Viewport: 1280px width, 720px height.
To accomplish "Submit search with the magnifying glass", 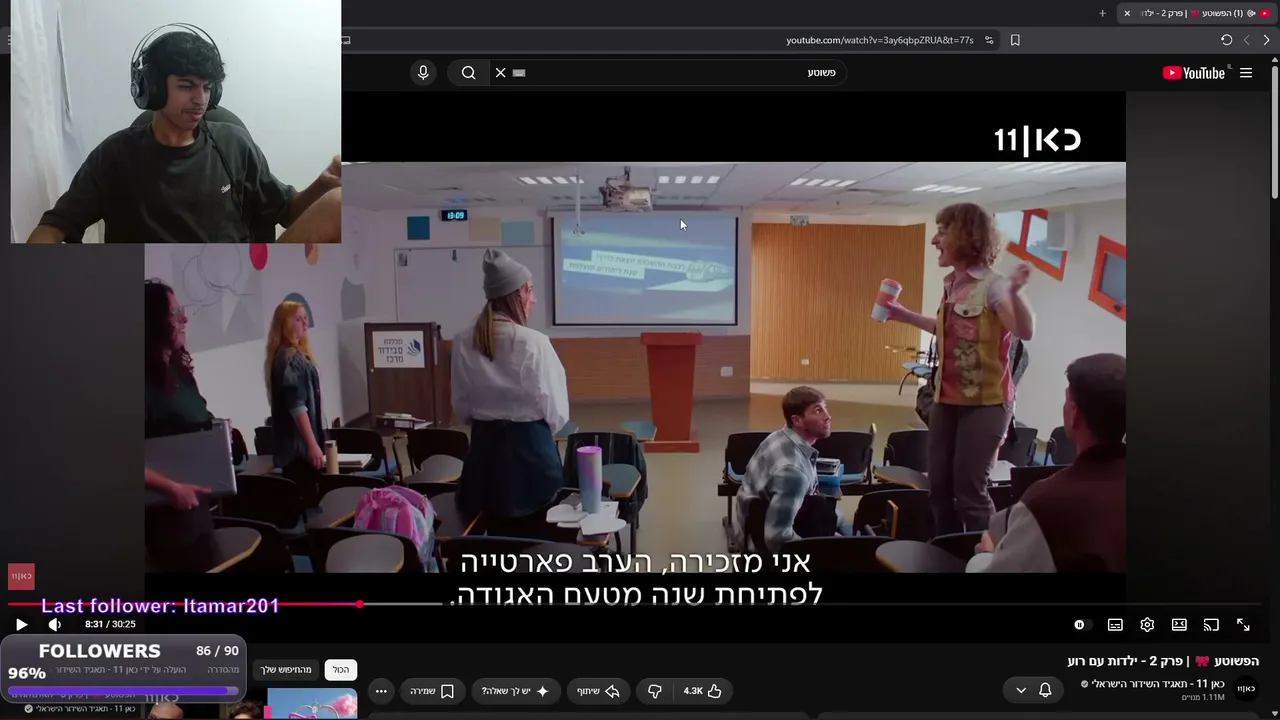I will (468, 73).
